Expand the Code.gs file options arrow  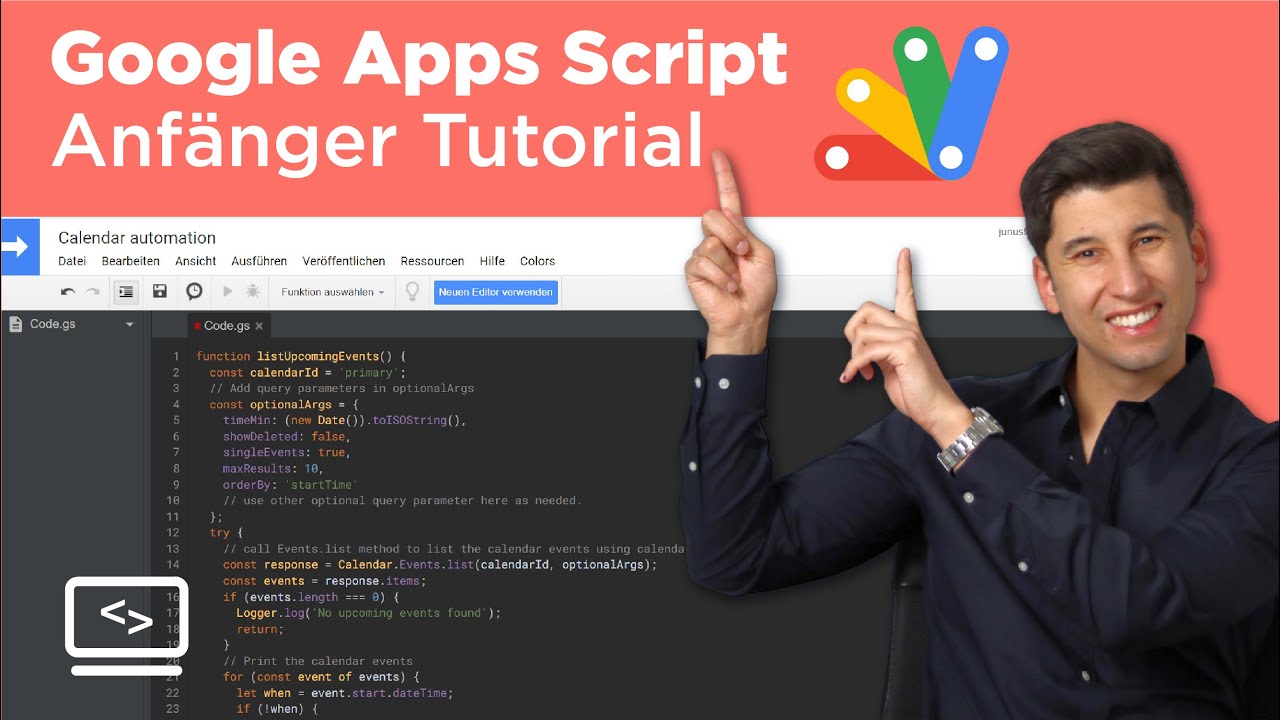click(129, 325)
